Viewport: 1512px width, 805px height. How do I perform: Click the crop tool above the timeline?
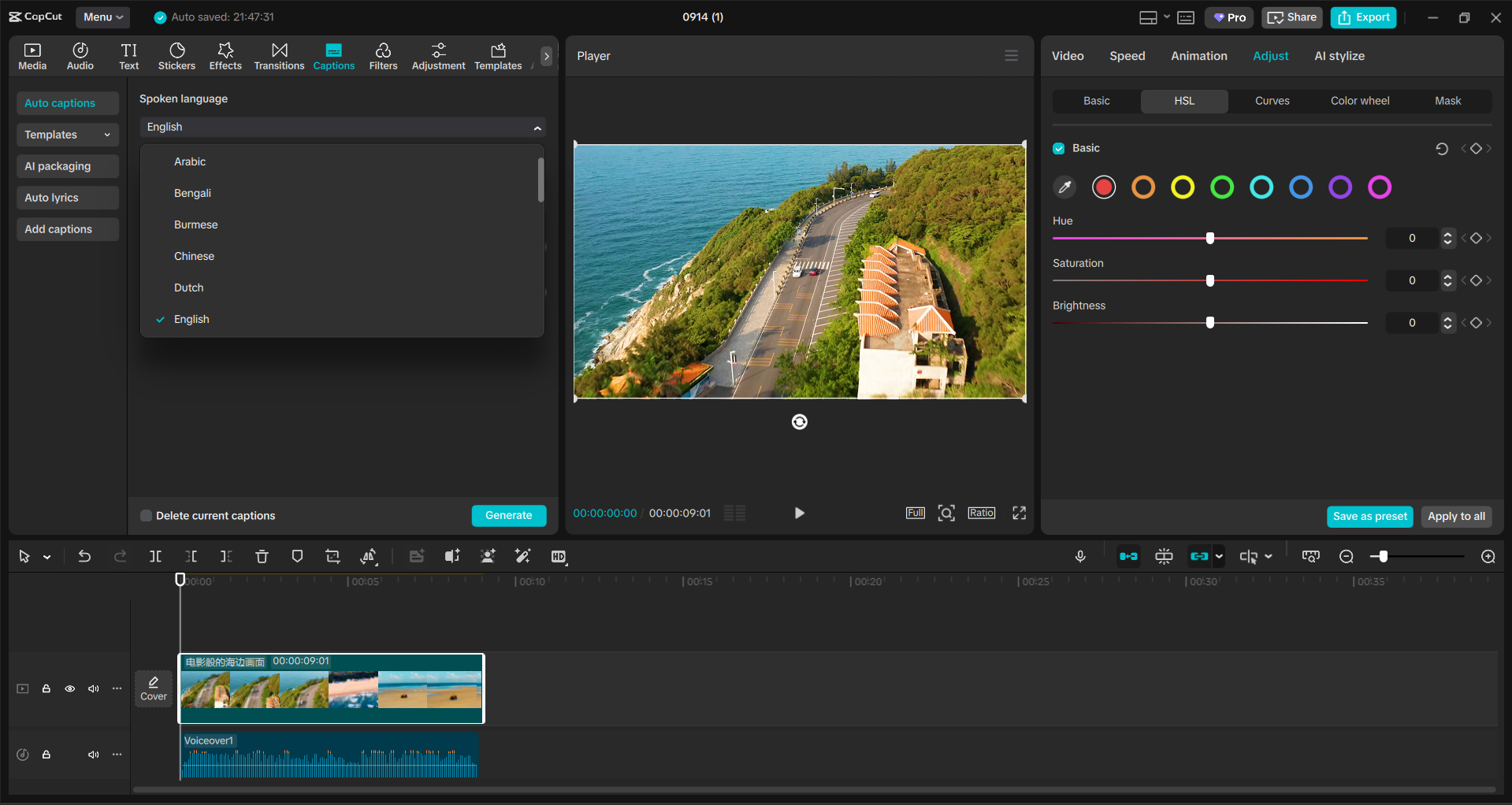click(x=332, y=556)
